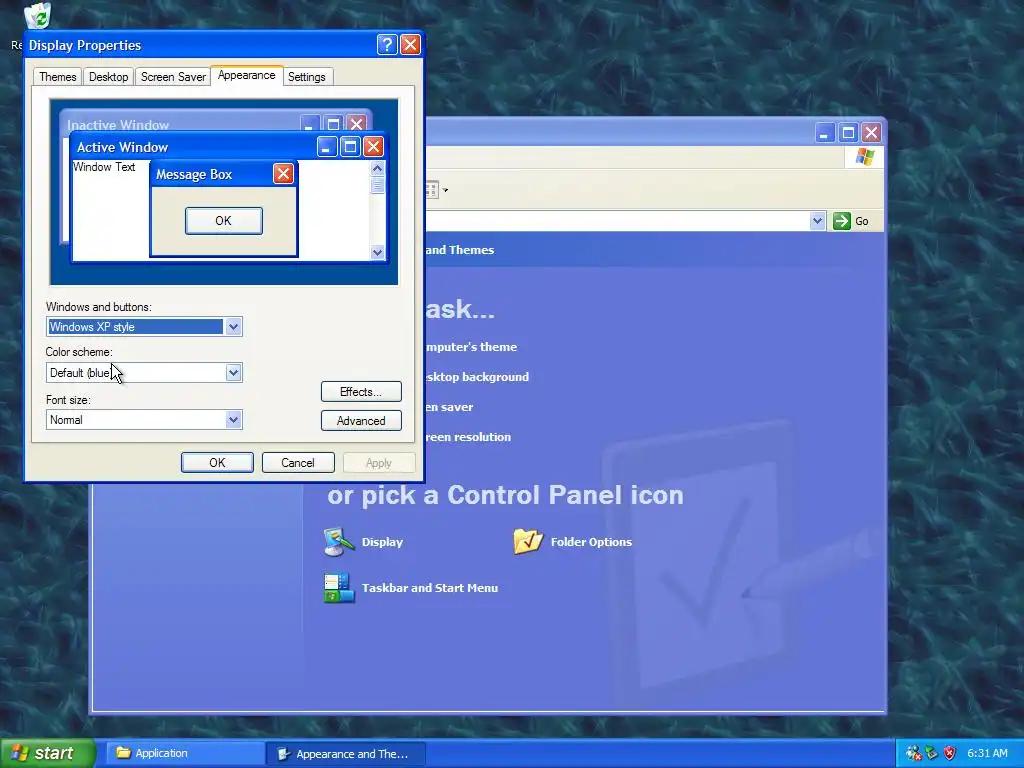Click the preview scrollbar up arrow
This screenshot has width=1024, height=768.
pos(377,168)
